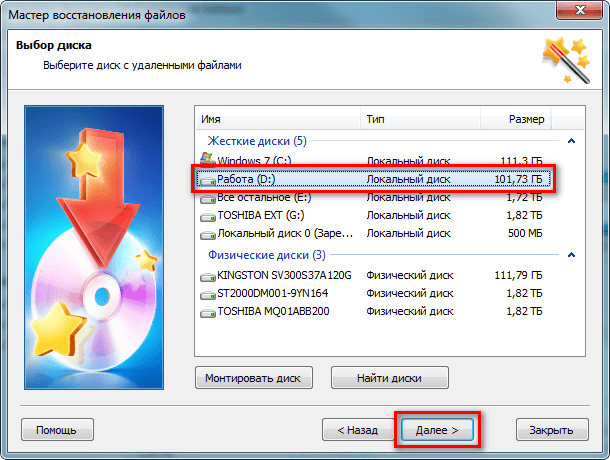
Task: Select the Работа (D:) drive name
Action: [246, 179]
